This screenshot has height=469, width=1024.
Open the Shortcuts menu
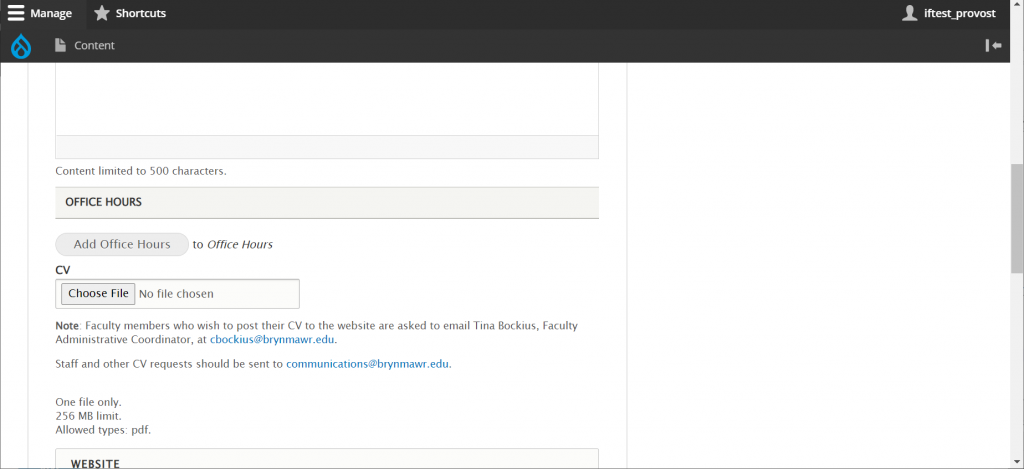pyautogui.click(x=129, y=13)
